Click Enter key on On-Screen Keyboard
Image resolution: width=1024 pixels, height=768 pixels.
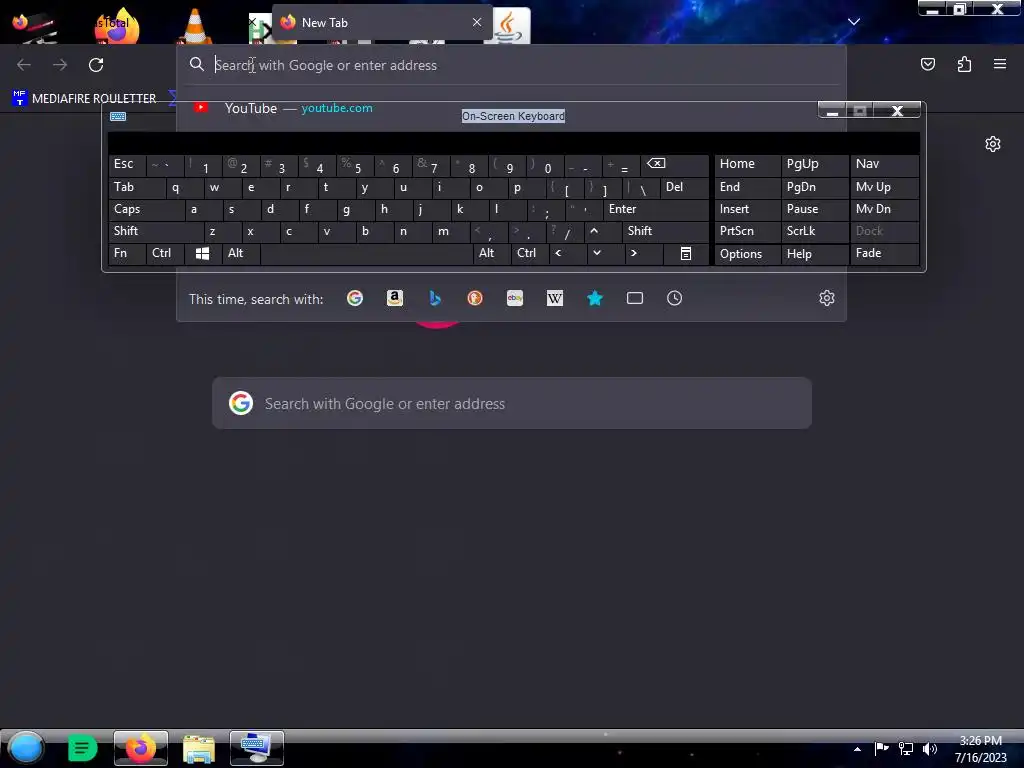[656, 210]
